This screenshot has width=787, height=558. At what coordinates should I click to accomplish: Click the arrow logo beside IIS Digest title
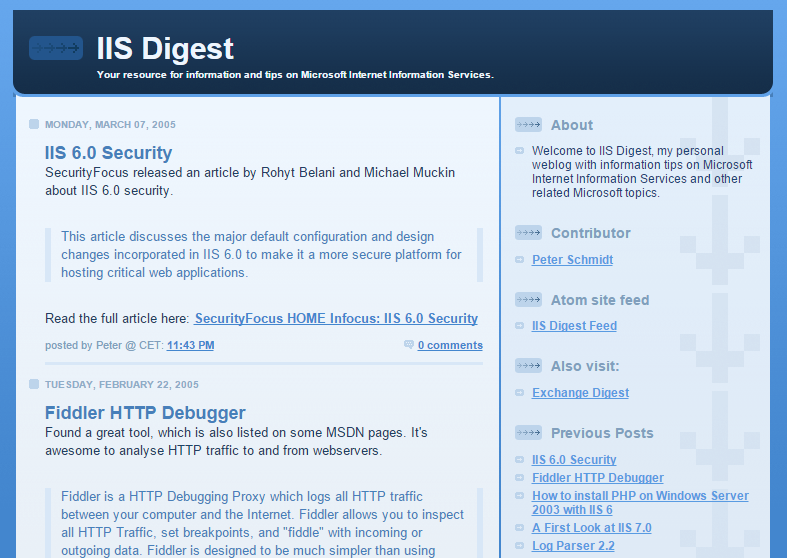click(x=56, y=48)
